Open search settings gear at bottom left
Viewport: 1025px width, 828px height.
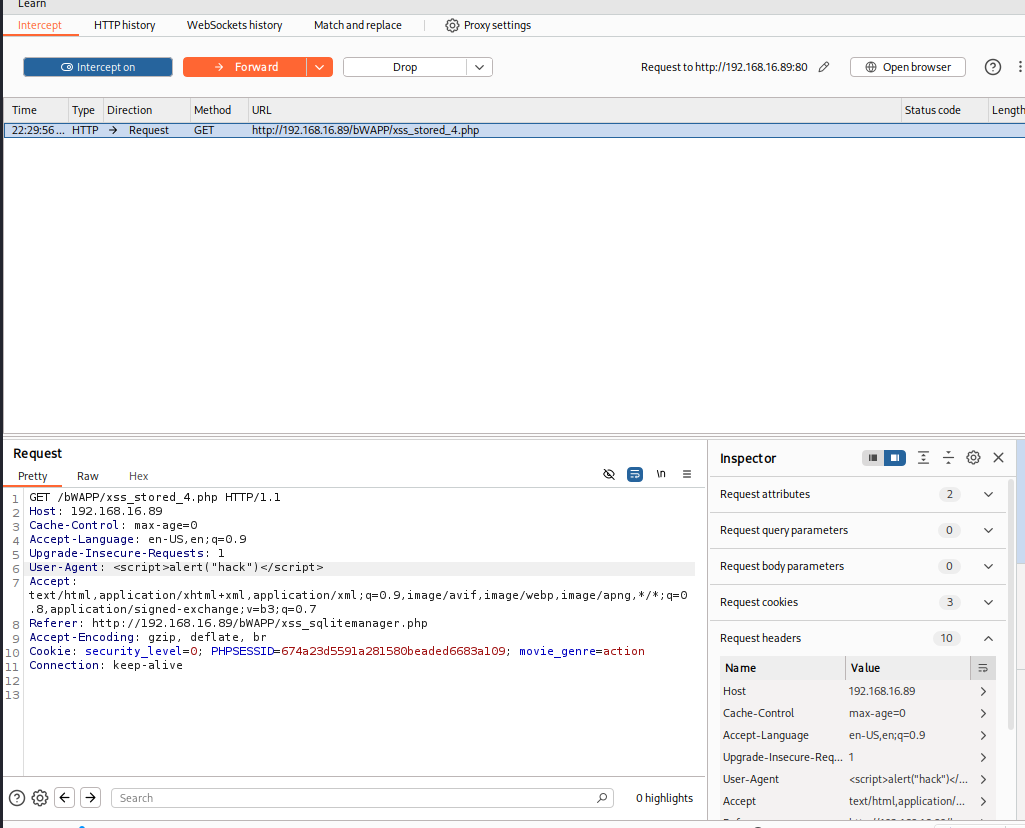40,798
